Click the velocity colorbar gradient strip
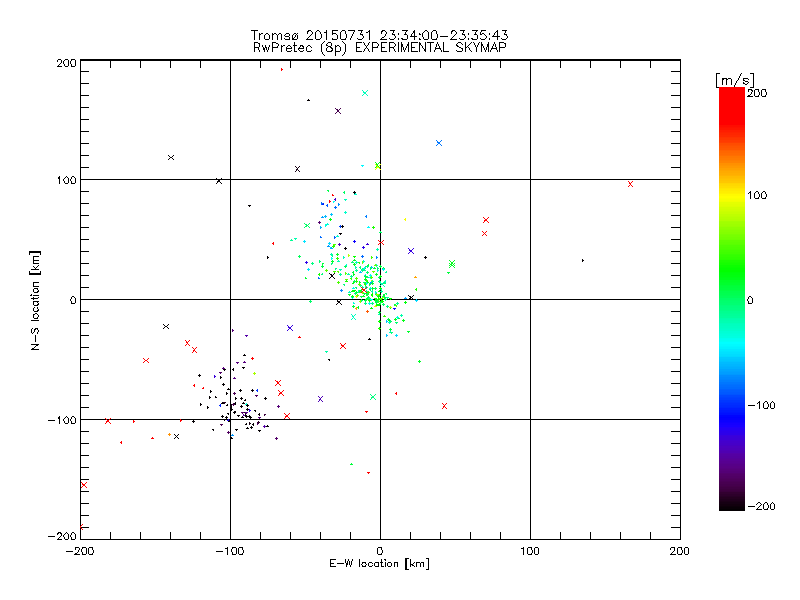 click(732, 299)
